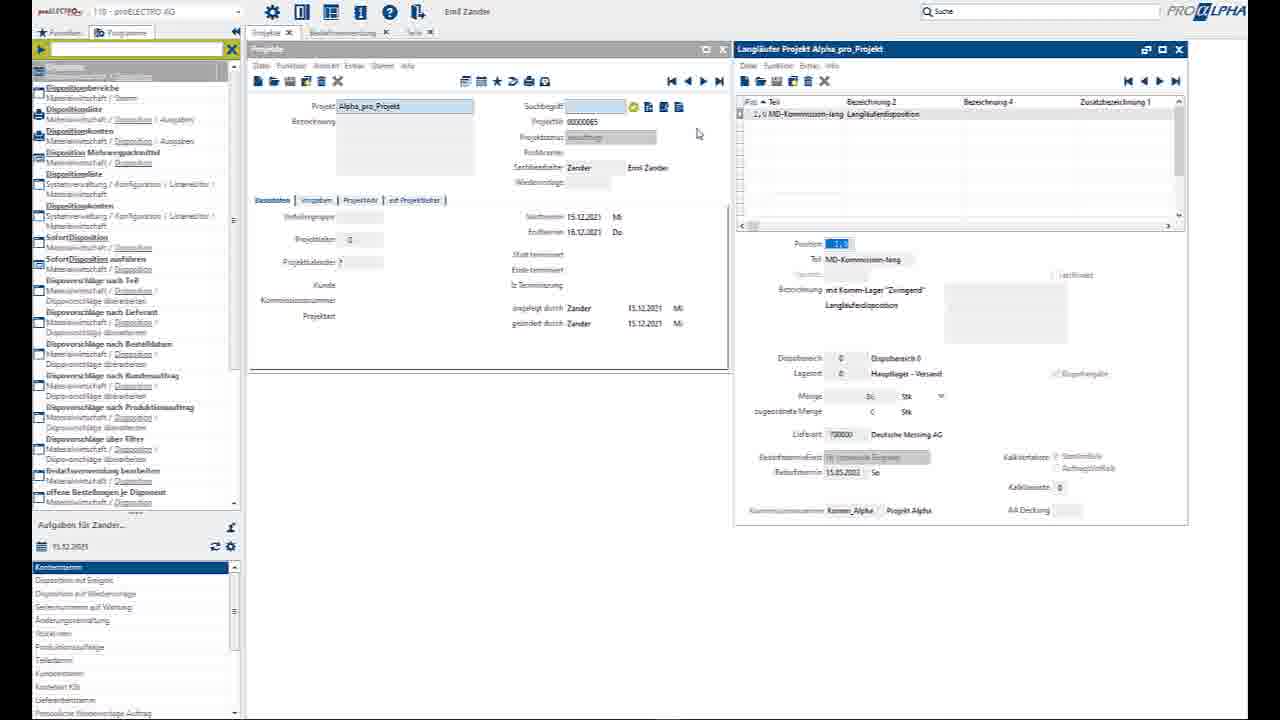Click save icon in Projekte toolbar
The image size is (1280, 720).
290,81
